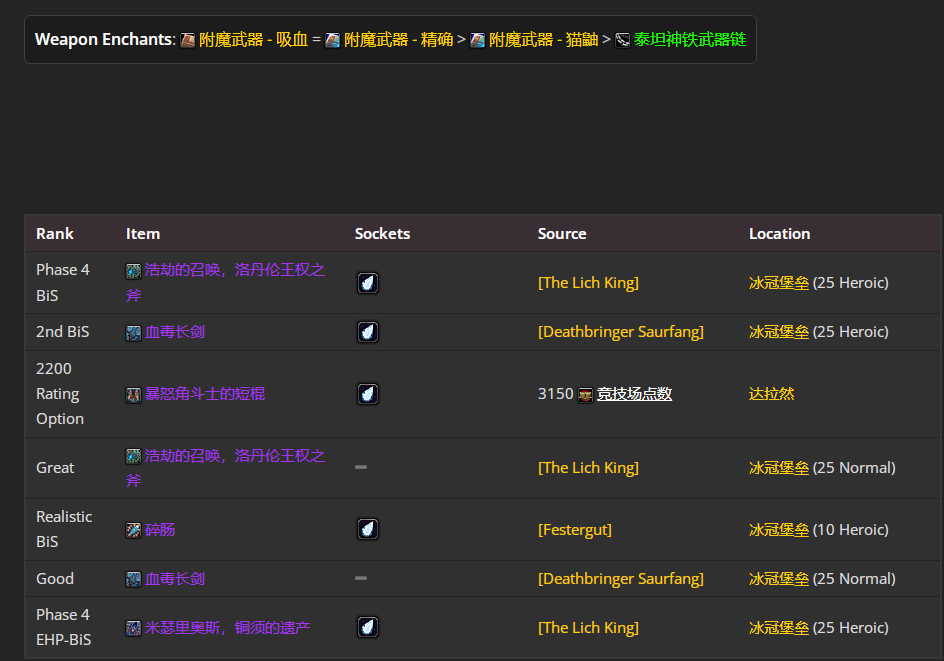Click the 暴怒角斗士的短棍 item icon
This screenshot has width=944, height=661.
tap(133, 395)
